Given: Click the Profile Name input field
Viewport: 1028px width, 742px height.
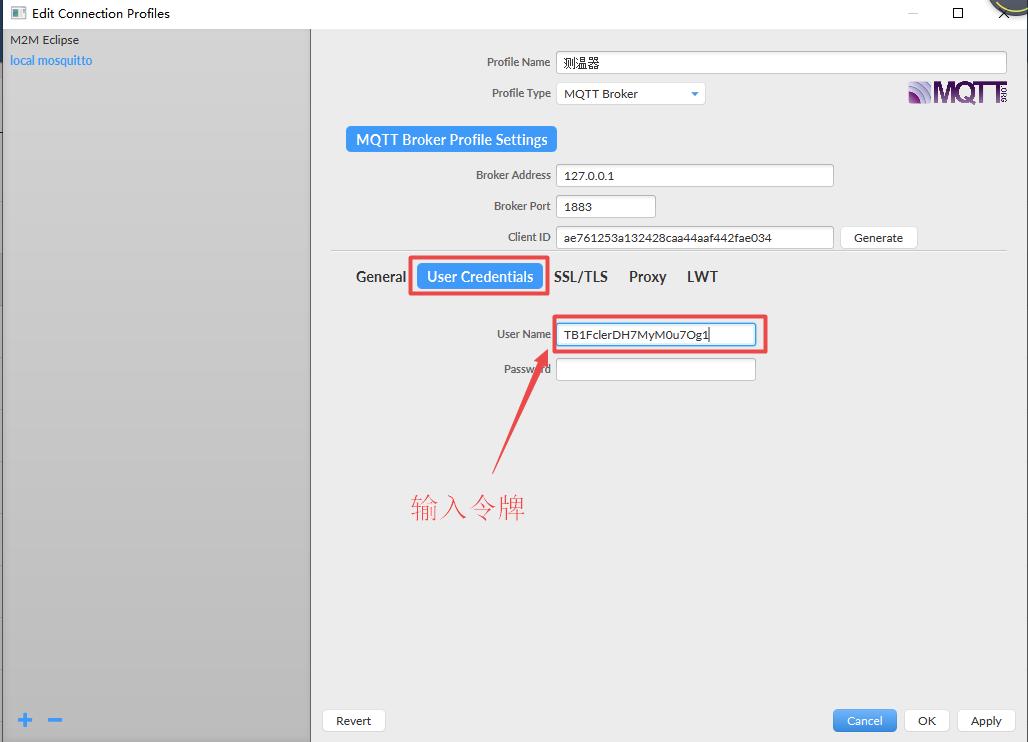Looking at the screenshot, I should (x=780, y=62).
